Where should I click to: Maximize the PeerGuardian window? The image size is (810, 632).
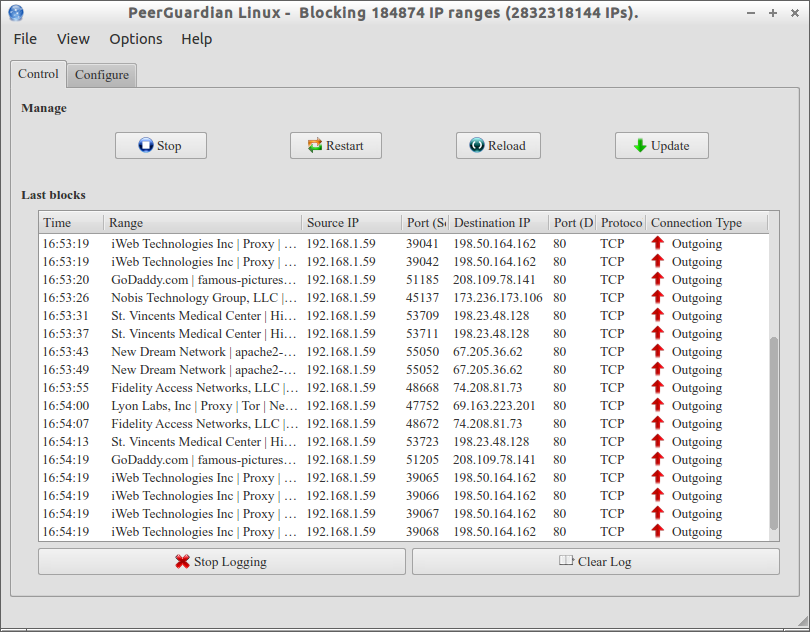click(x=773, y=13)
